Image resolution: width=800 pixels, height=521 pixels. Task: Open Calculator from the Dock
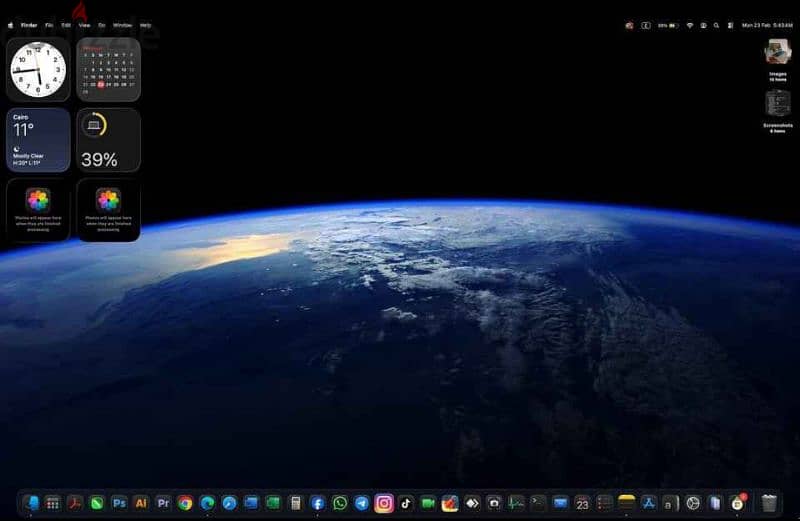pyautogui.click(x=295, y=503)
